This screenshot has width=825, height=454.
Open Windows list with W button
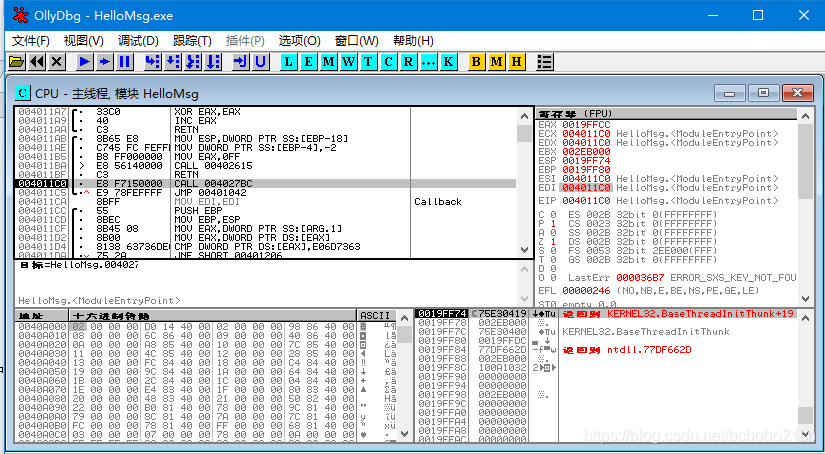point(348,62)
